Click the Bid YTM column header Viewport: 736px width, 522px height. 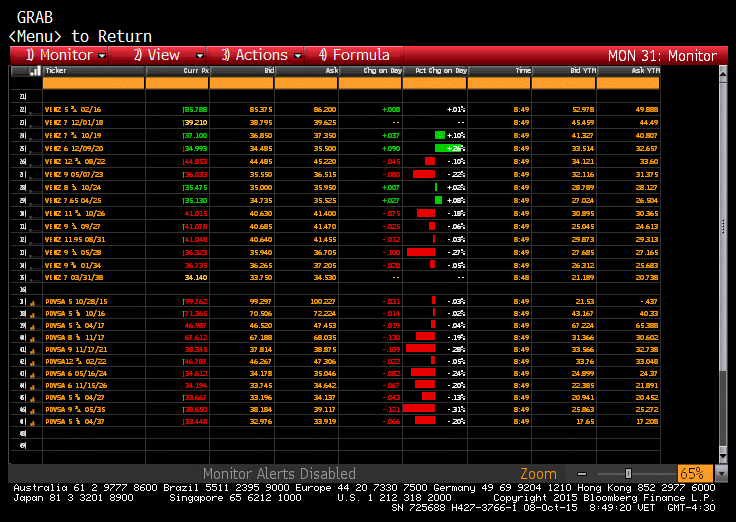564,71
